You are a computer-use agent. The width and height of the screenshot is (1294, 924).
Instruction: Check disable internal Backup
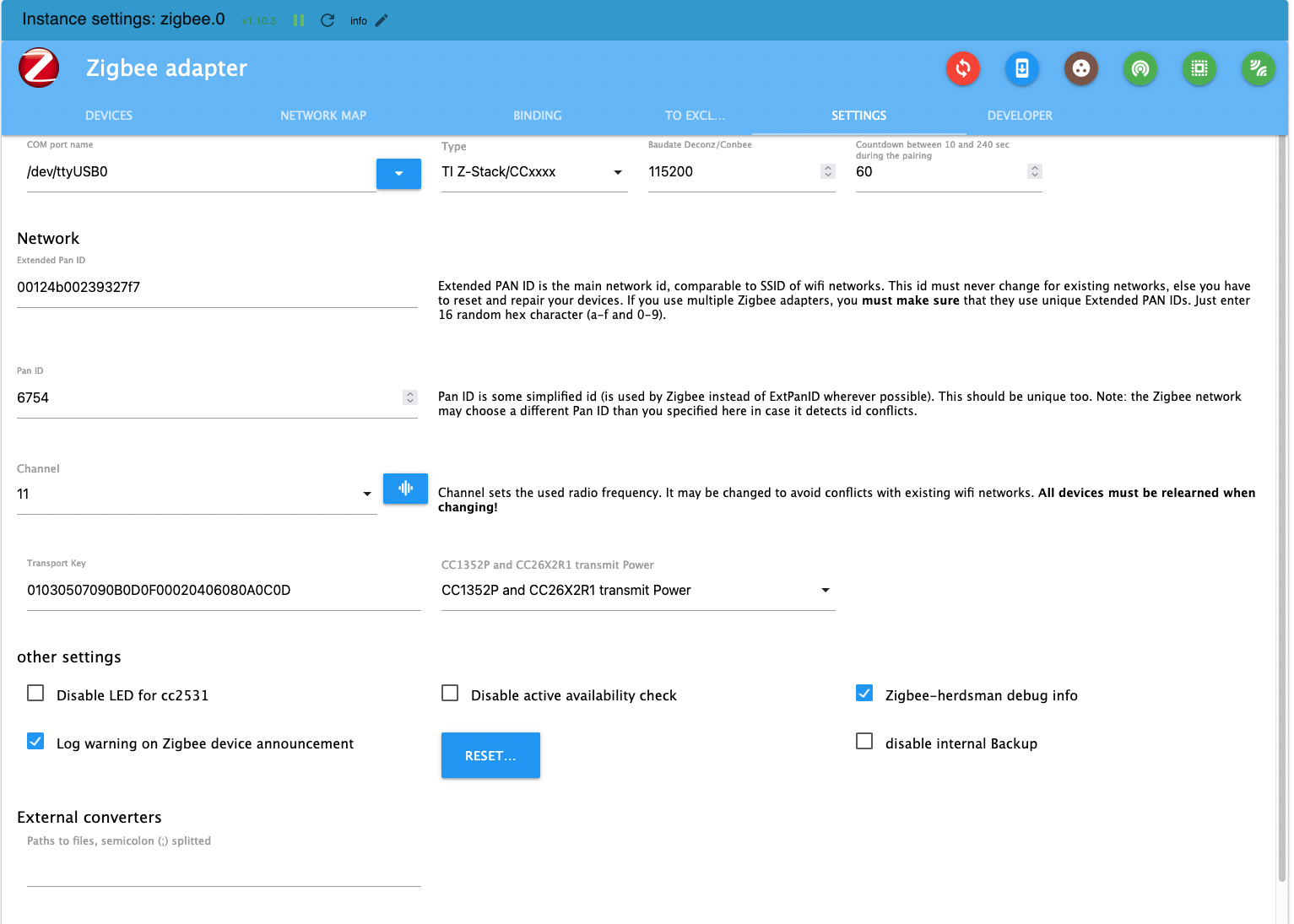pos(864,741)
